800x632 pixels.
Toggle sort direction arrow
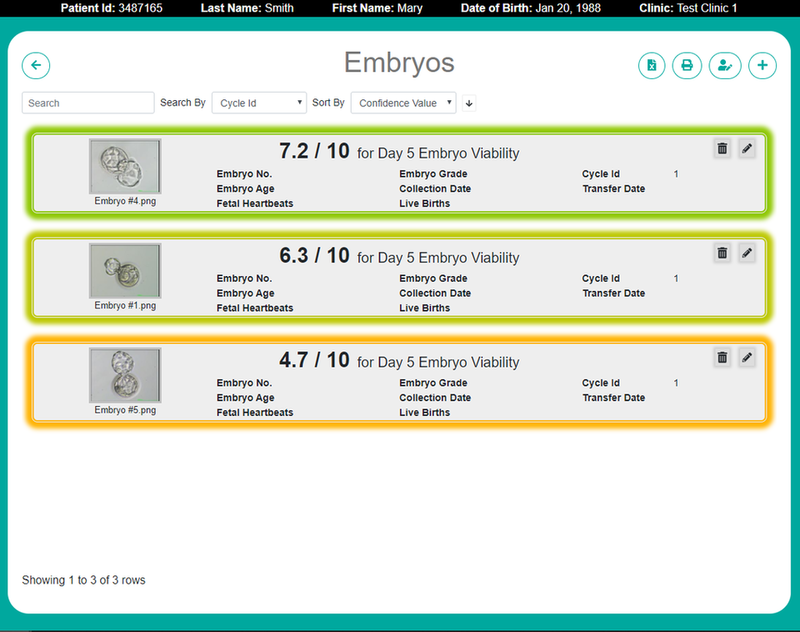(x=469, y=103)
